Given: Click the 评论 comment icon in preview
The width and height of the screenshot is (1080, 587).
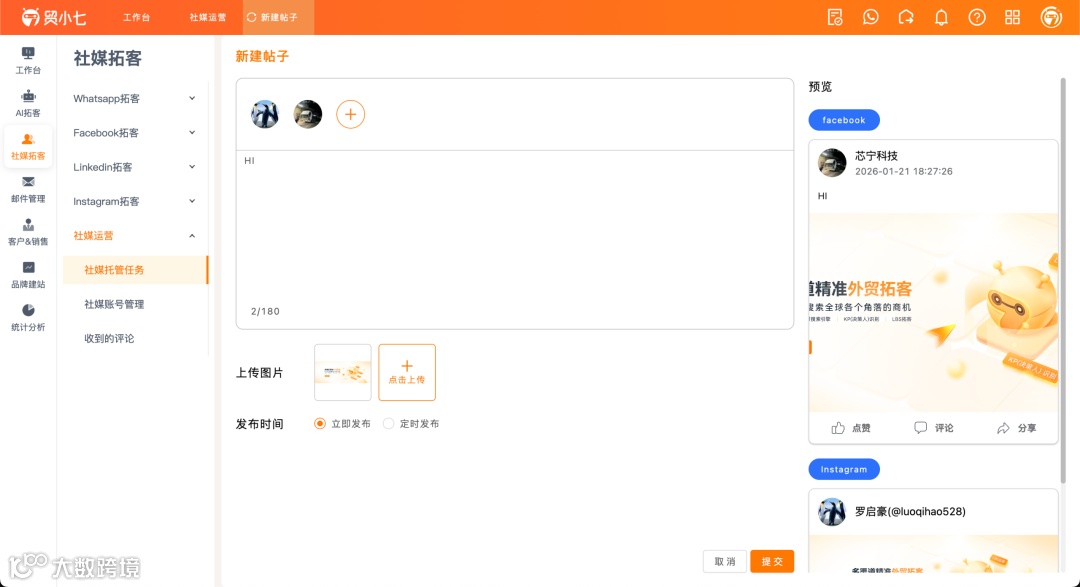Looking at the screenshot, I should point(920,428).
